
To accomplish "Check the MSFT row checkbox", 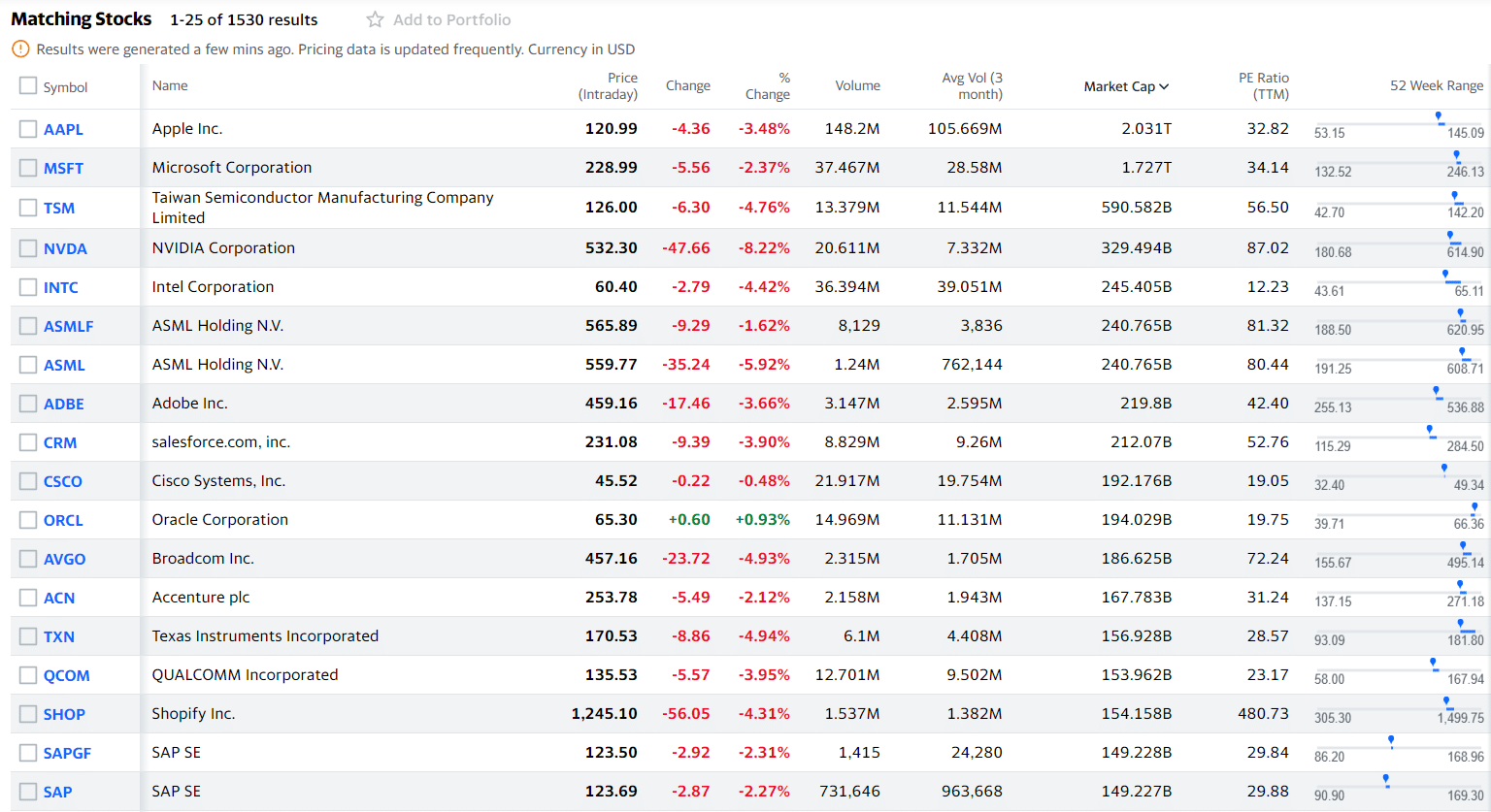I will point(28,168).
